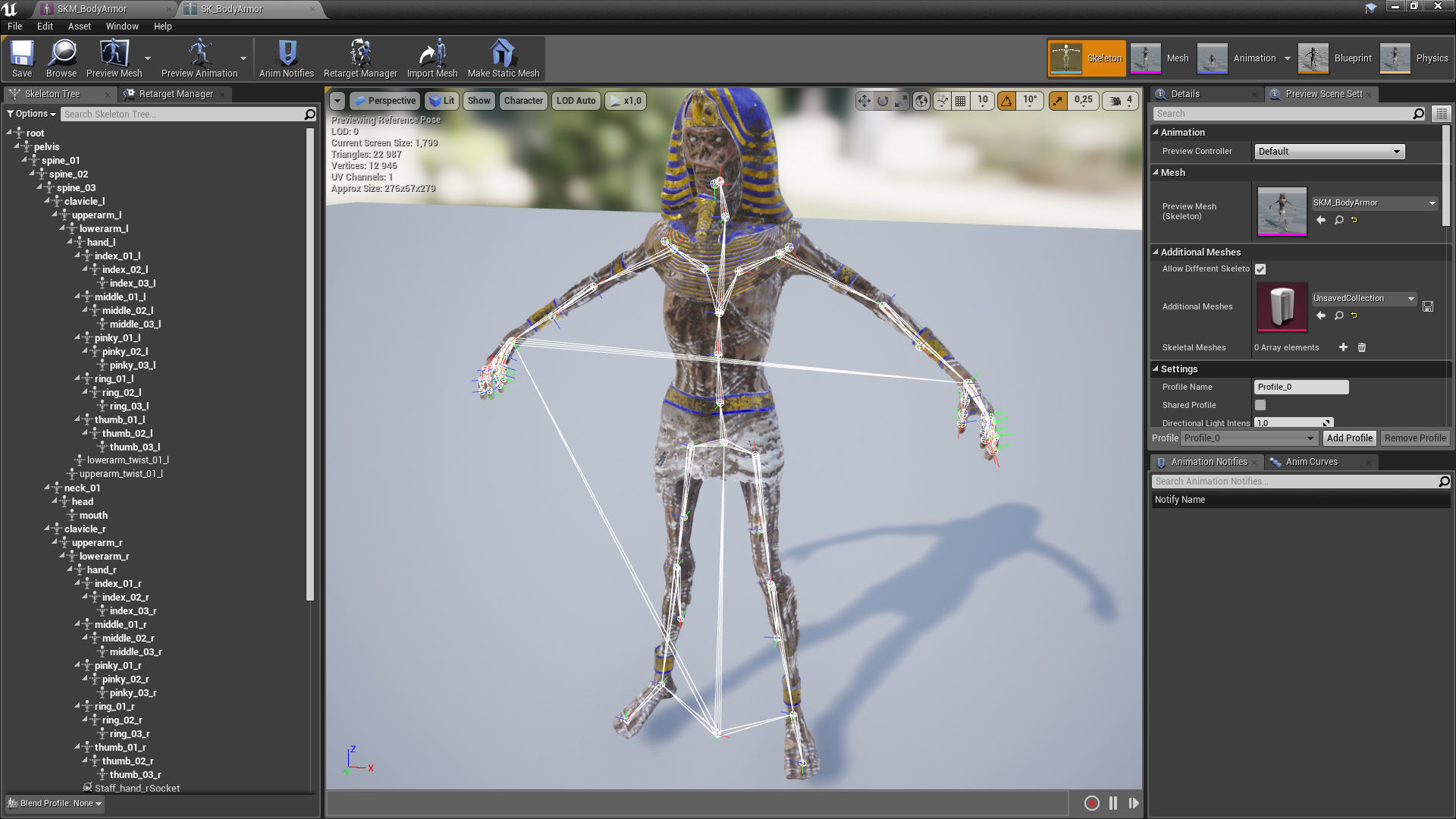Switch to Preview Scene Settings tab
Screen dimensions: 1456x819
(x=1323, y=94)
